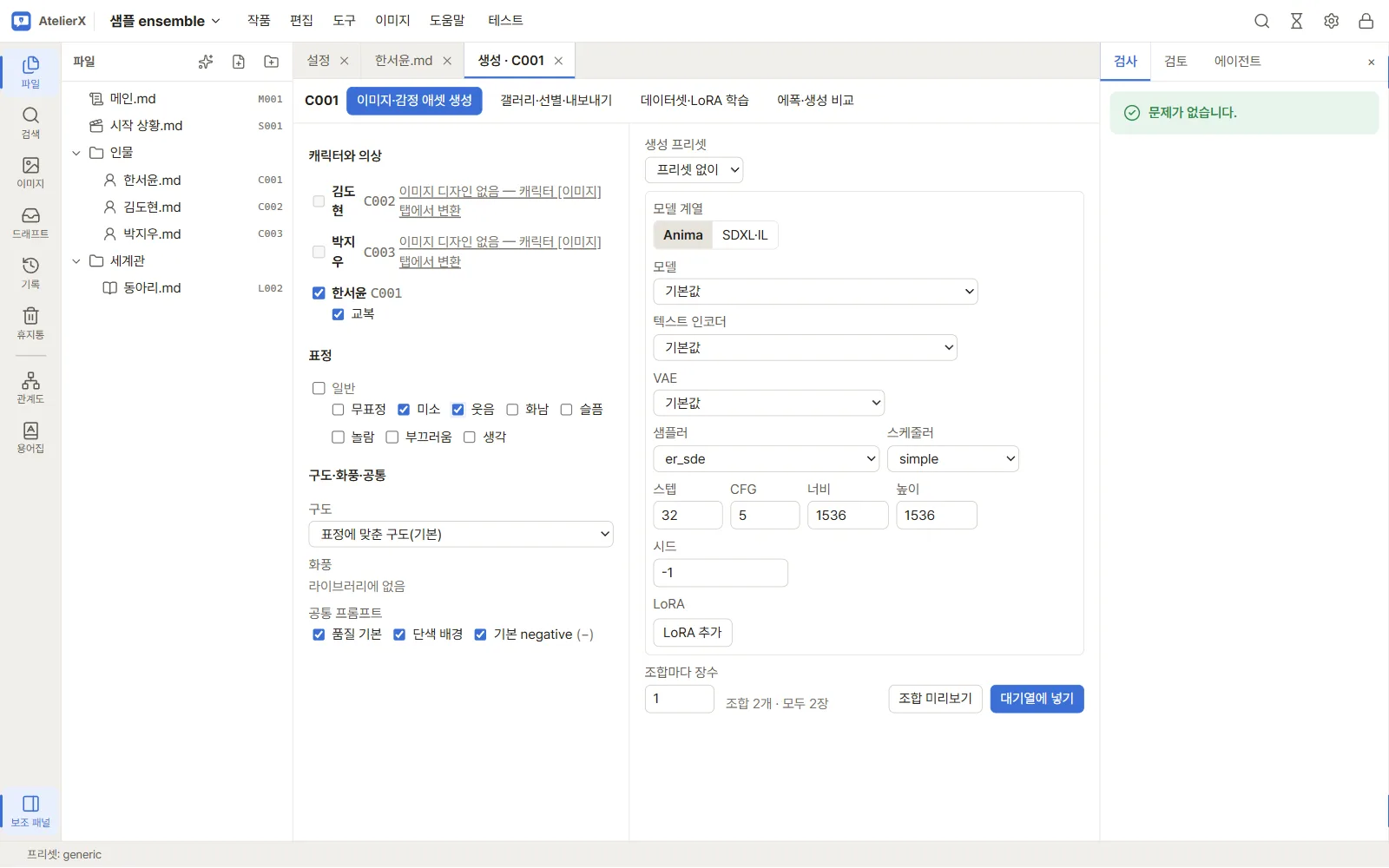Click the 시드 seed input field
Image resolution: width=1389 pixels, height=868 pixels.
(x=721, y=573)
